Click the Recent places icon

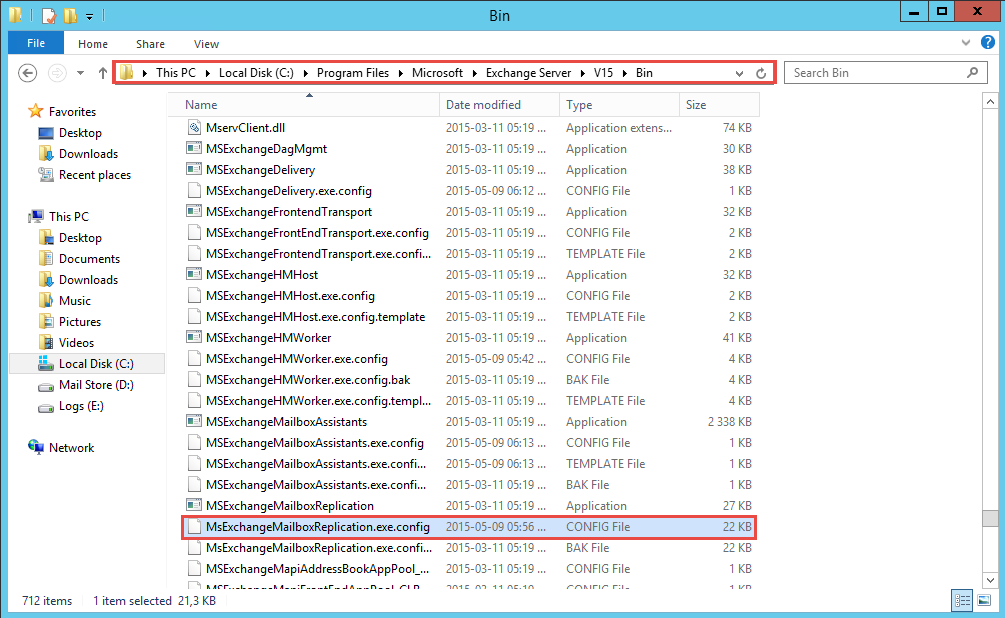click(x=46, y=175)
